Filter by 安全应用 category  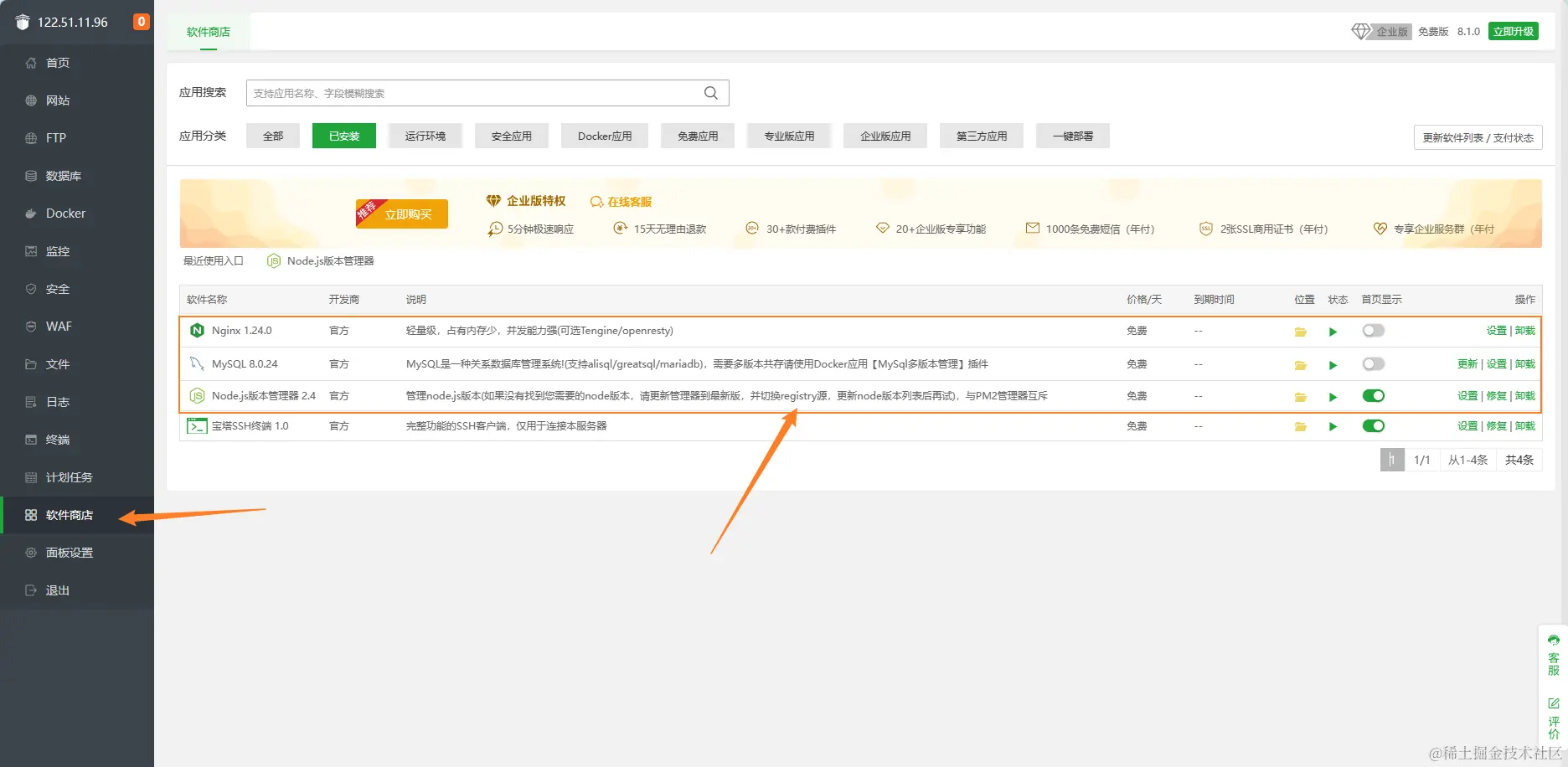tap(512, 136)
